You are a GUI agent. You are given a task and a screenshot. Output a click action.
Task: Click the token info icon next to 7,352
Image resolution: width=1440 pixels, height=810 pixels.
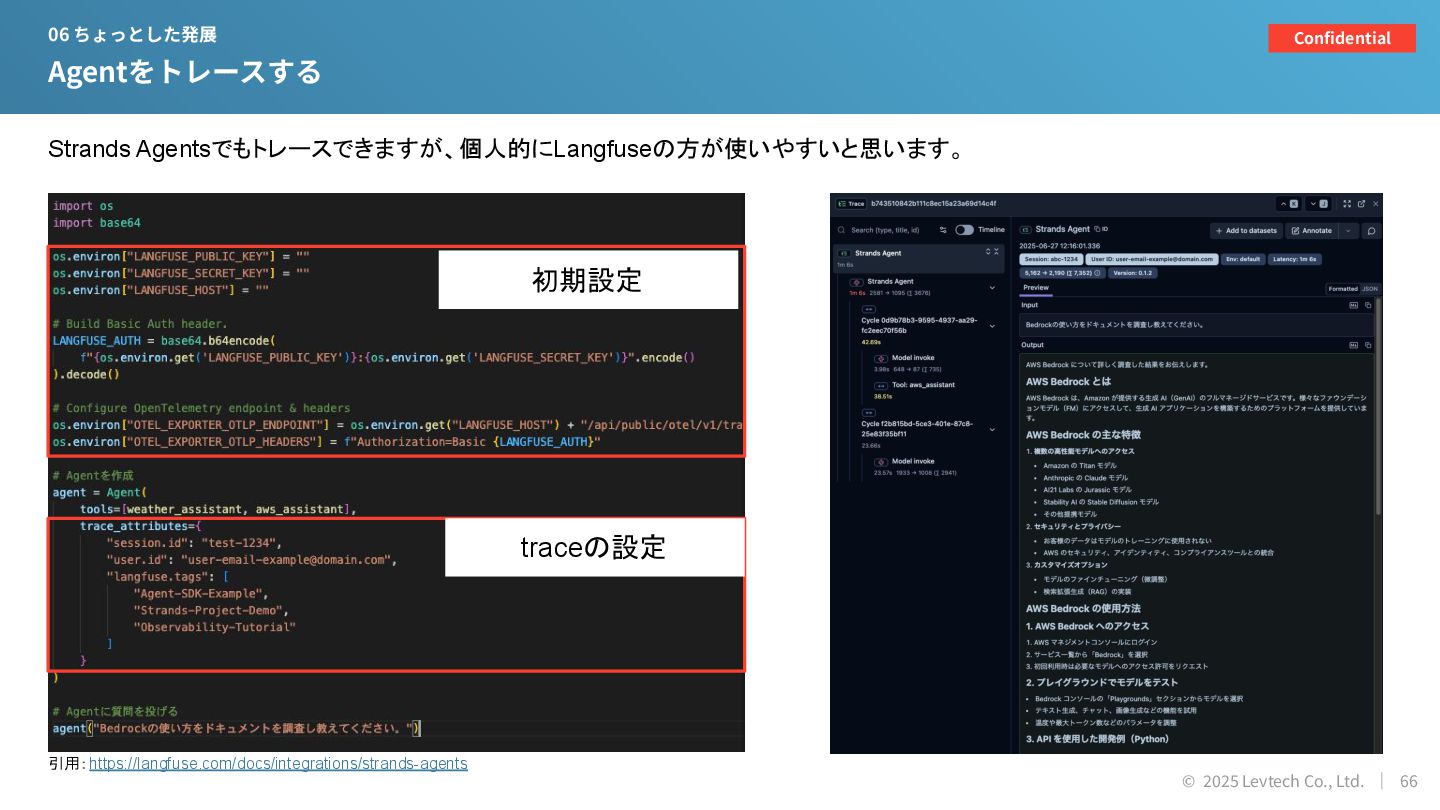(1097, 273)
